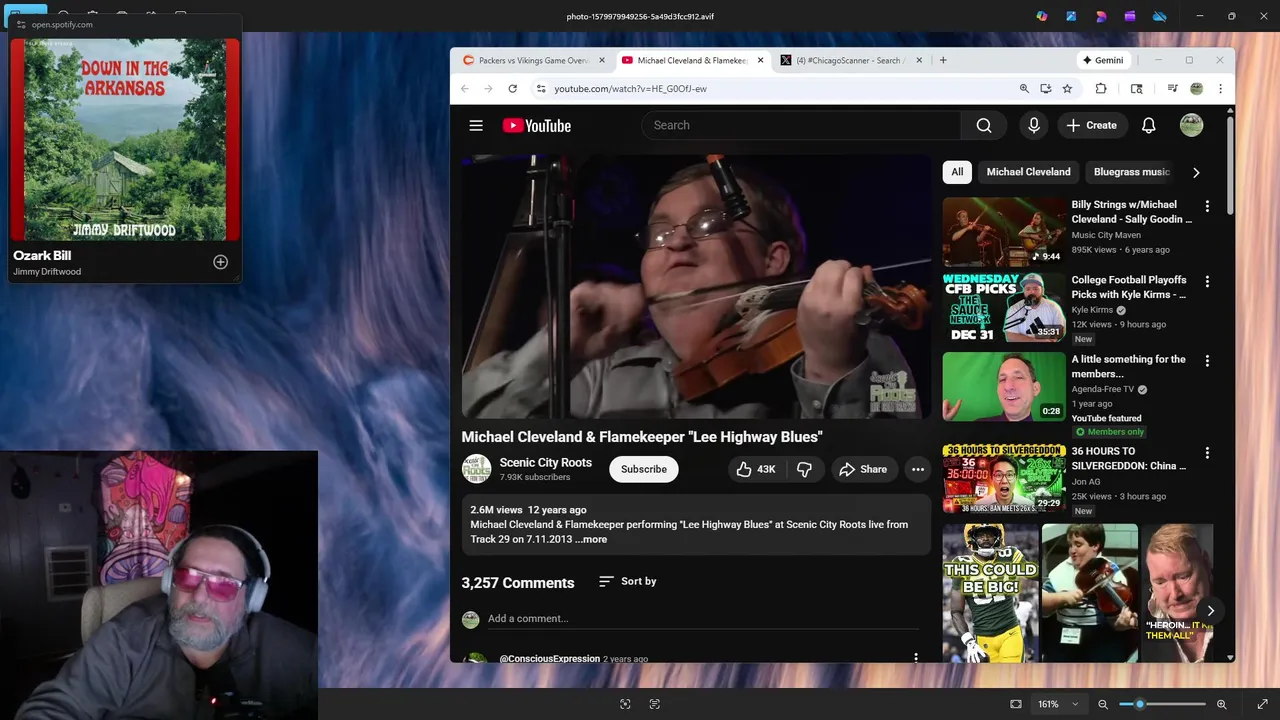Zoom in with the plus magnifier in Photos

coord(1221,704)
